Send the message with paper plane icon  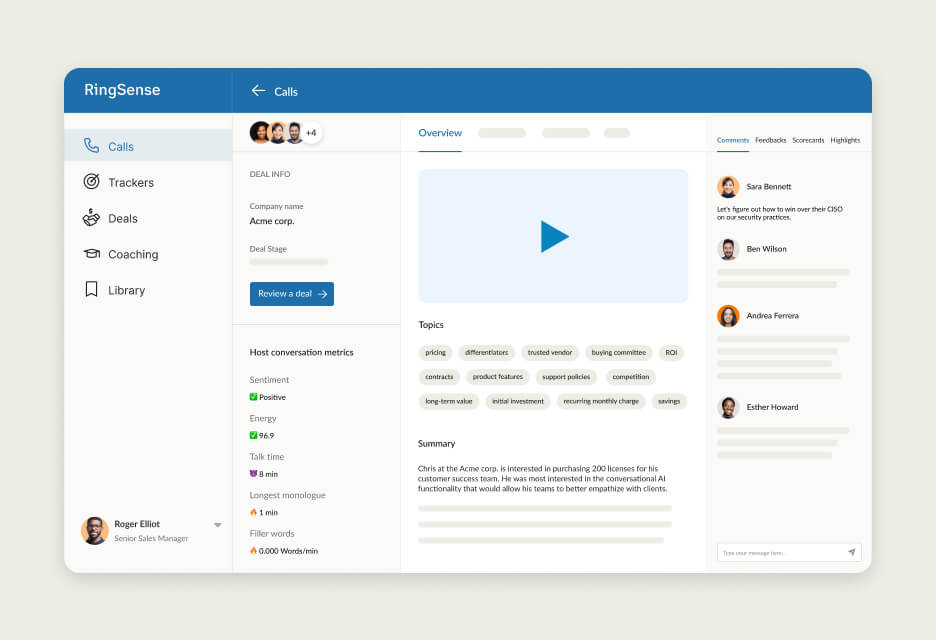click(851, 552)
